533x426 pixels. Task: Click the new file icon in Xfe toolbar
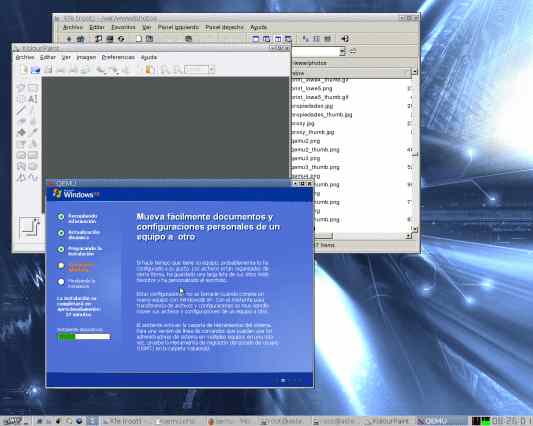pyautogui.click(x=139, y=39)
